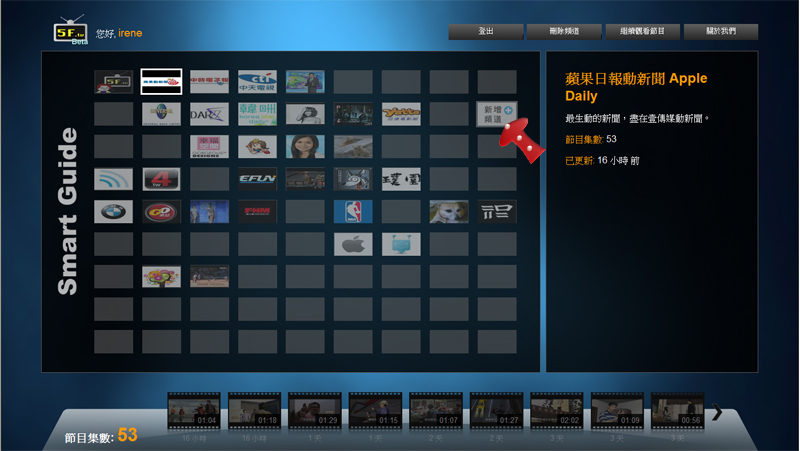The image size is (800, 451).
Task: Open the Gorgeous Designs pink channel tile
Action: (209, 146)
